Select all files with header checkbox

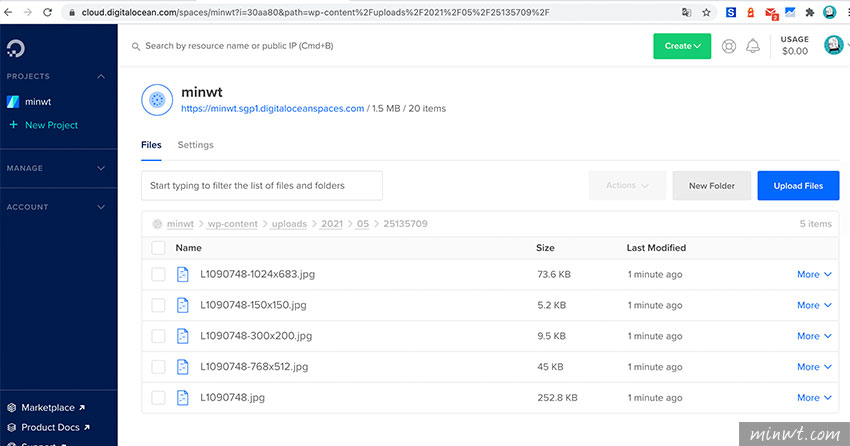tap(158, 248)
